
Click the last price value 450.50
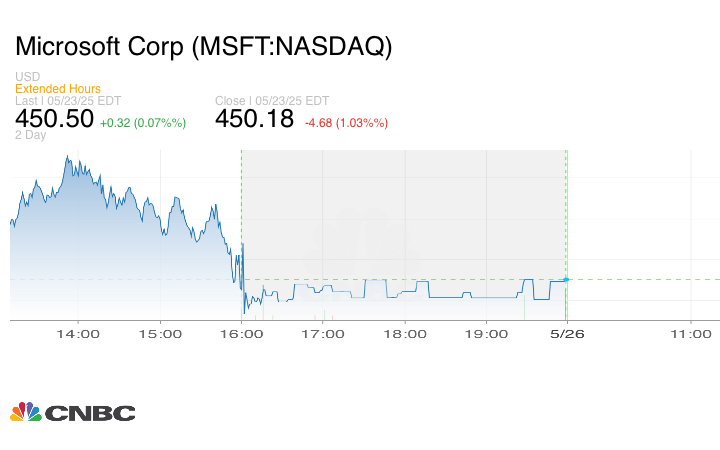pos(54,119)
